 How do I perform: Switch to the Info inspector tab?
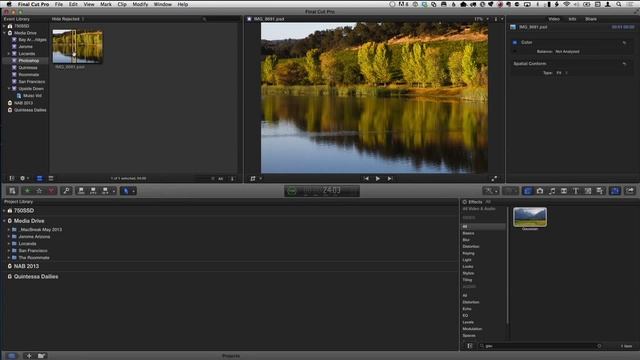coord(572,19)
